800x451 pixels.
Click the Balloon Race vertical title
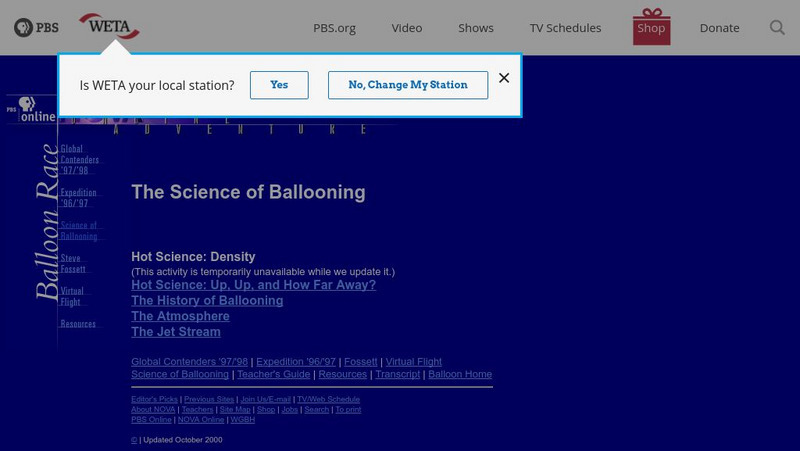tap(47, 222)
